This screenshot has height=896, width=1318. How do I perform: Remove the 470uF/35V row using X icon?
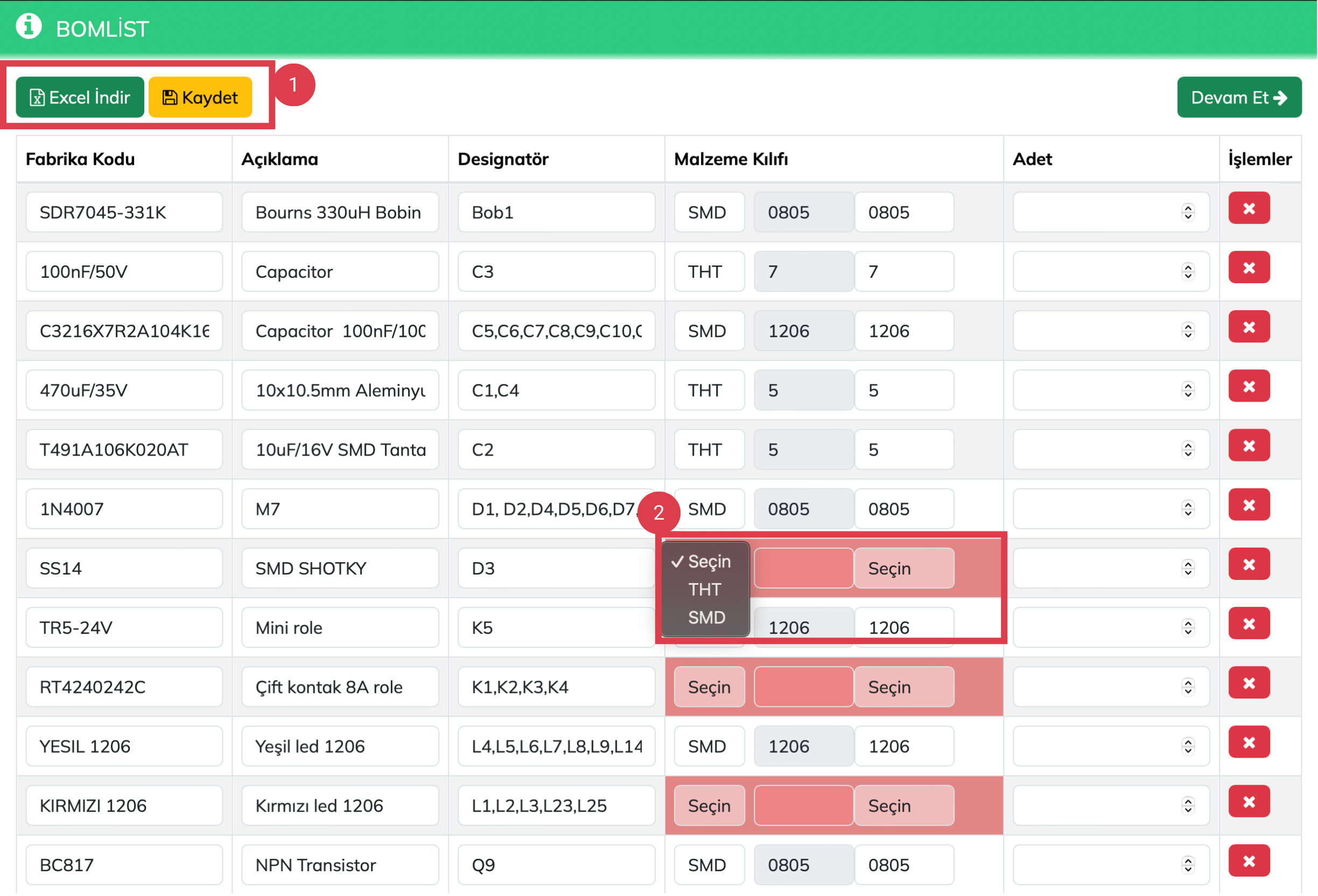(1250, 387)
